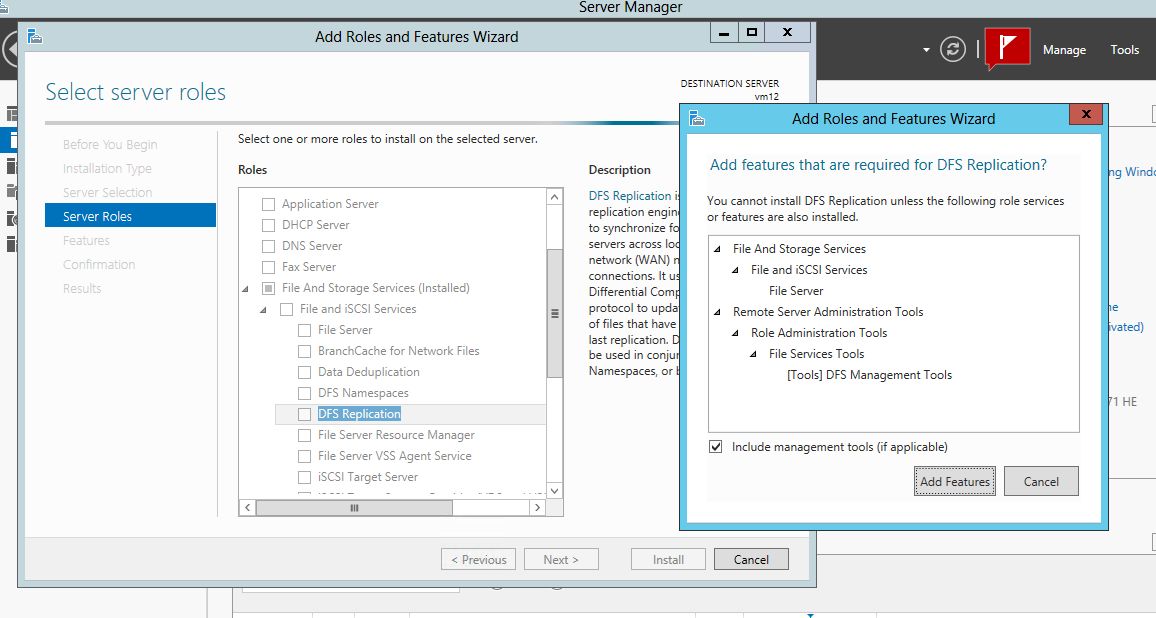This screenshot has width=1156, height=618.
Task: Click the Install button
Action: 668,559
